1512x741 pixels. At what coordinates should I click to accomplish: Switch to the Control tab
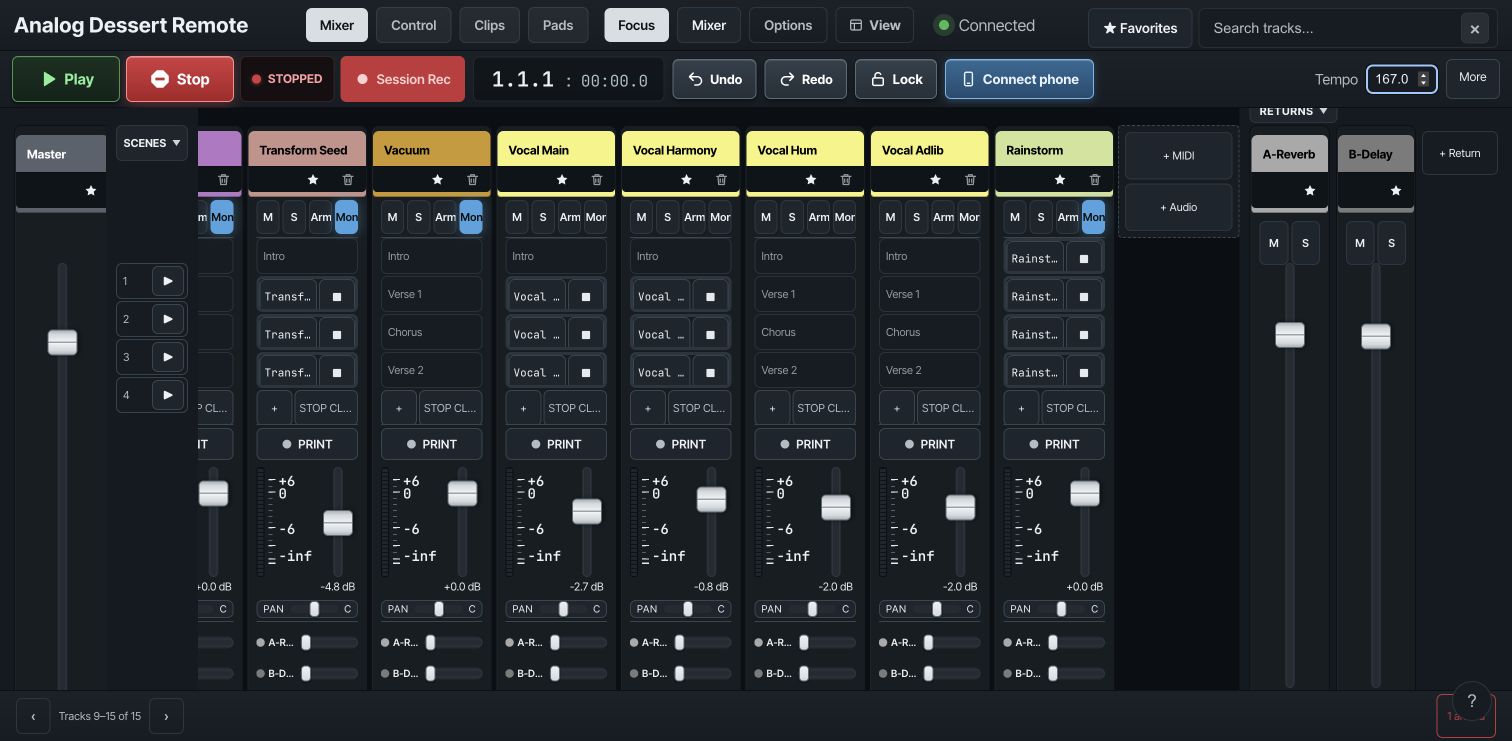pos(414,25)
